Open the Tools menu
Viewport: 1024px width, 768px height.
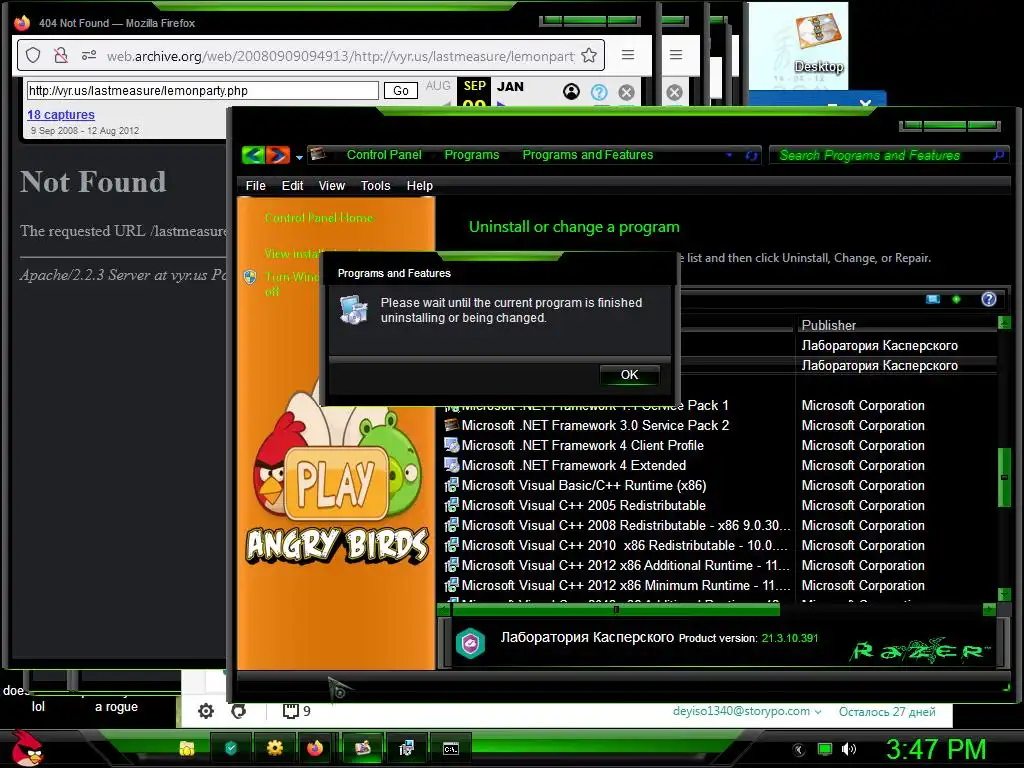tap(376, 185)
